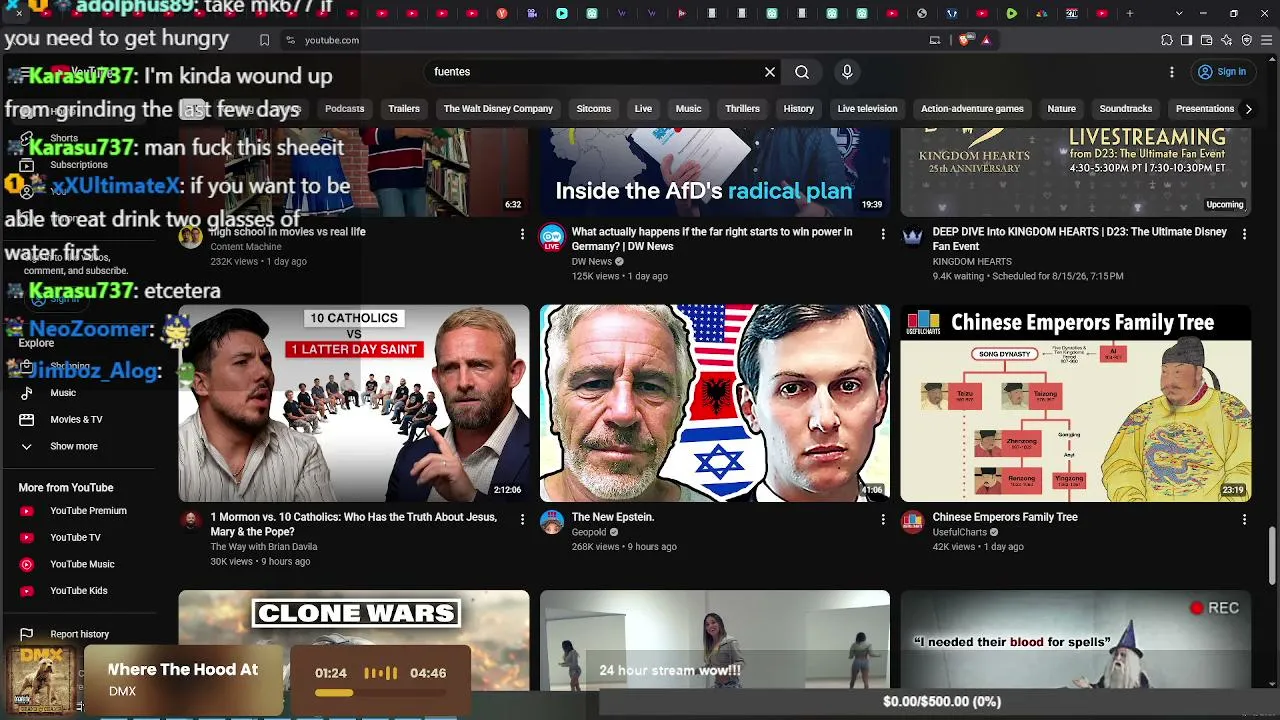The width and height of the screenshot is (1280, 720).
Task: Open the browser extensions puzzle icon
Action: point(1167,40)
